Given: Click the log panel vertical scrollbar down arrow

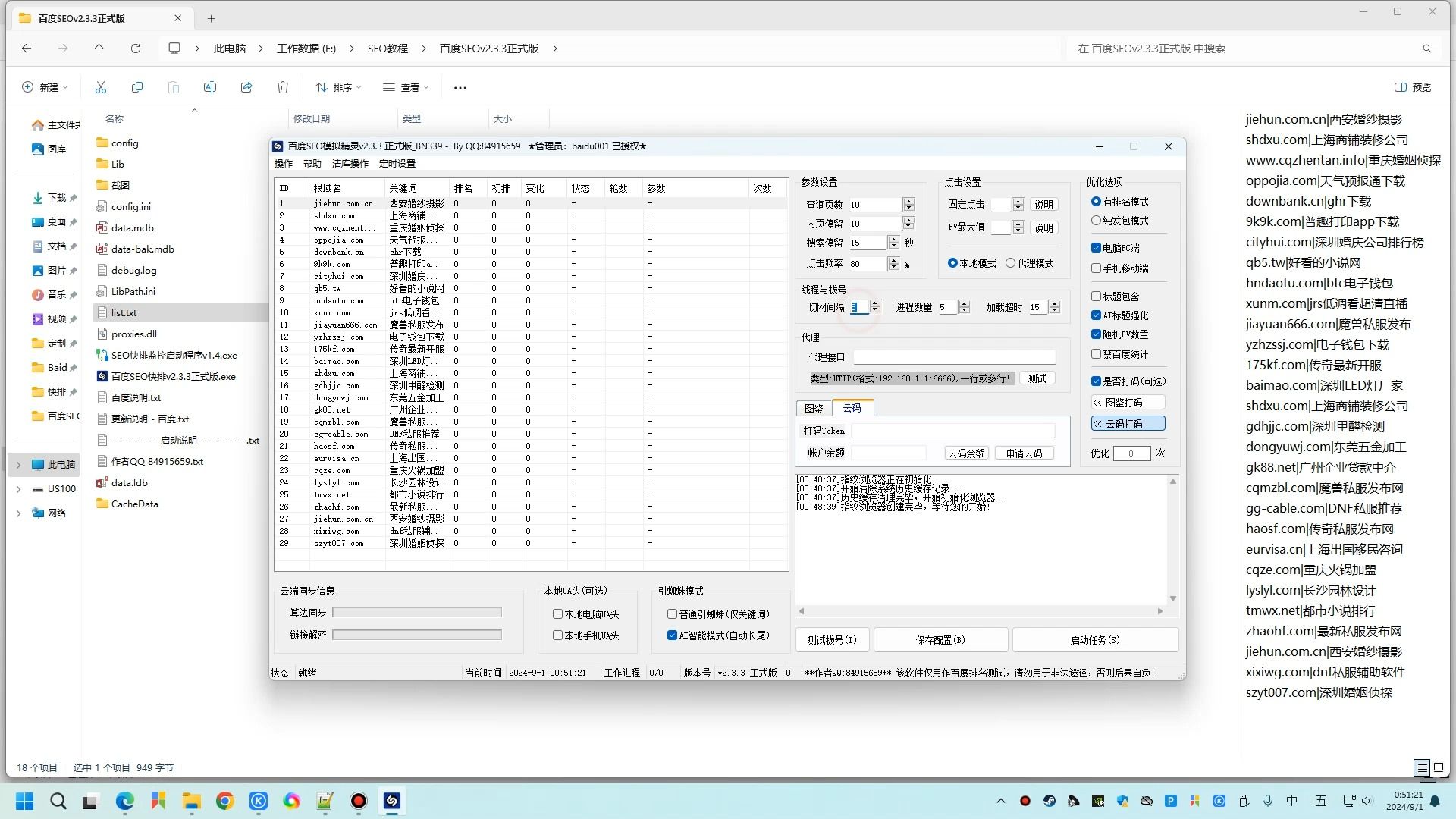Looking at the screenshot, I should pos(1173,598).
